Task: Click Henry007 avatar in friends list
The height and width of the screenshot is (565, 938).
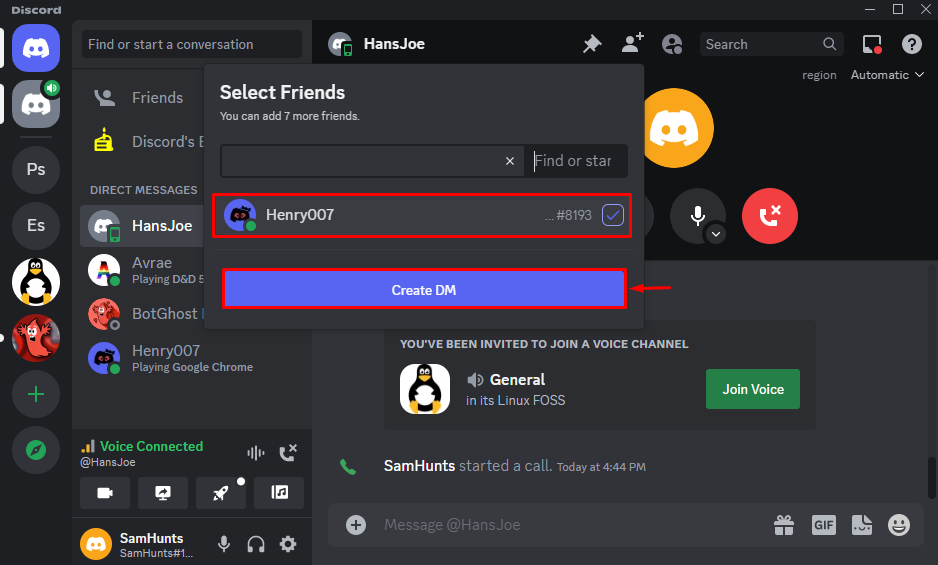Action: click(x=240, y=215)
